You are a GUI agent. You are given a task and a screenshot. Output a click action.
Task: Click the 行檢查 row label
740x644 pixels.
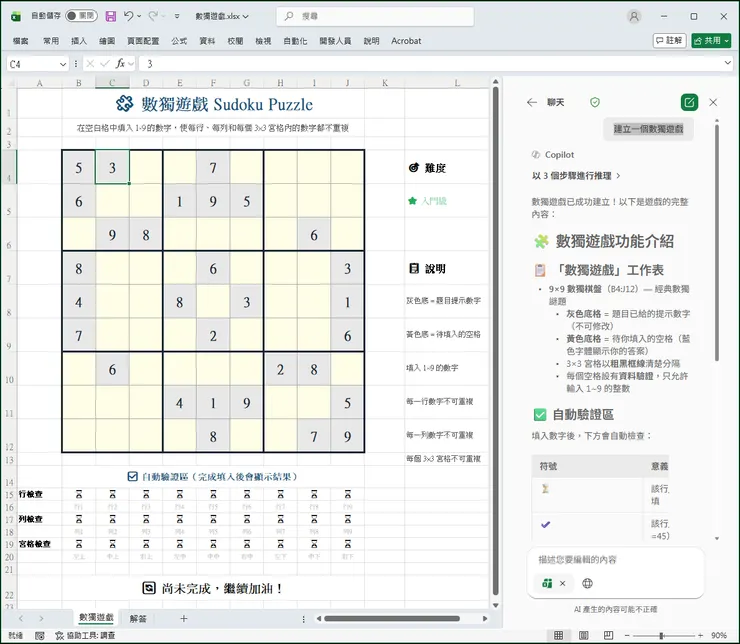coord(31,494)
